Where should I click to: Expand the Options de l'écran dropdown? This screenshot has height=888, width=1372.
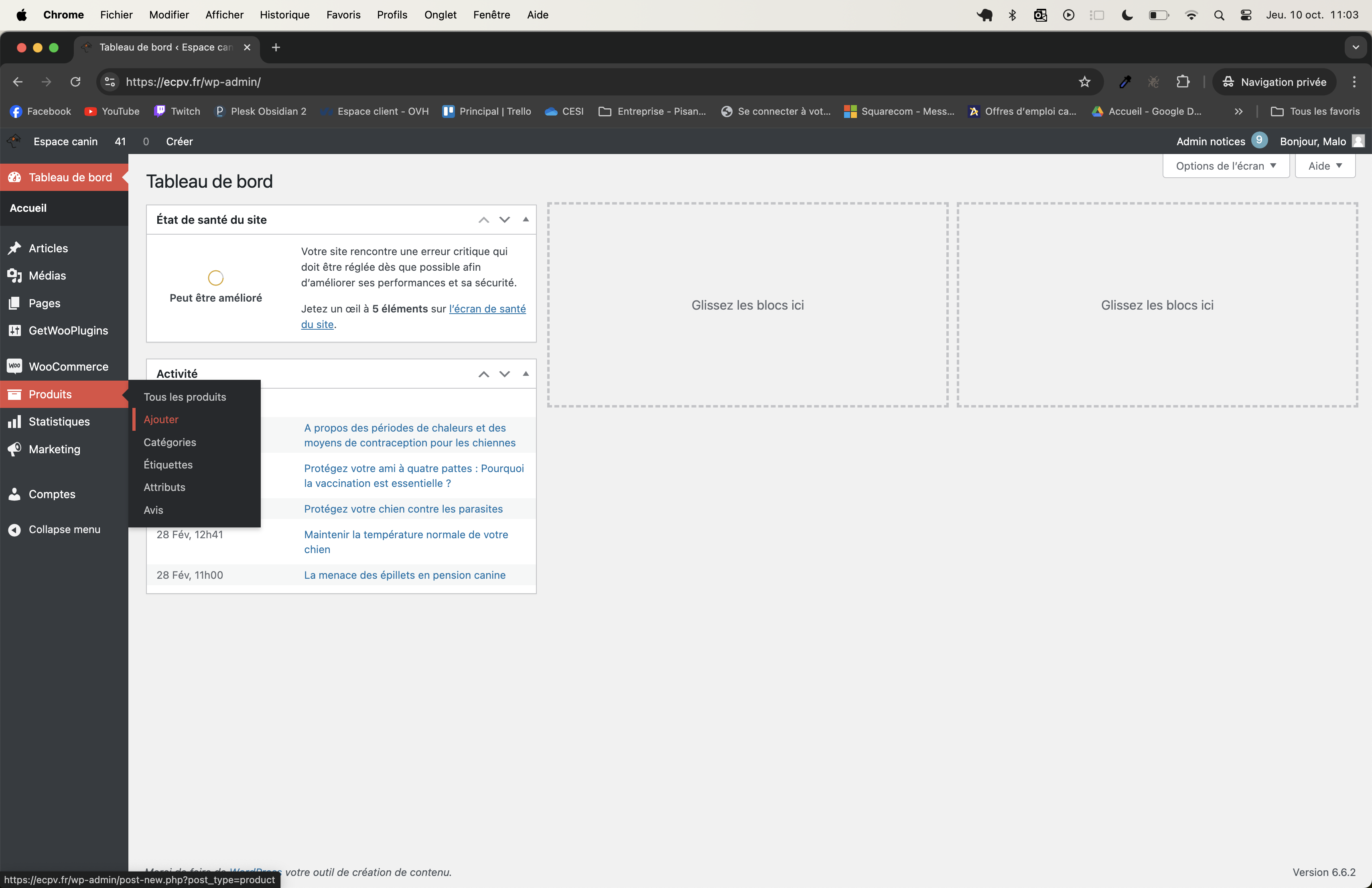[1226, 166]
